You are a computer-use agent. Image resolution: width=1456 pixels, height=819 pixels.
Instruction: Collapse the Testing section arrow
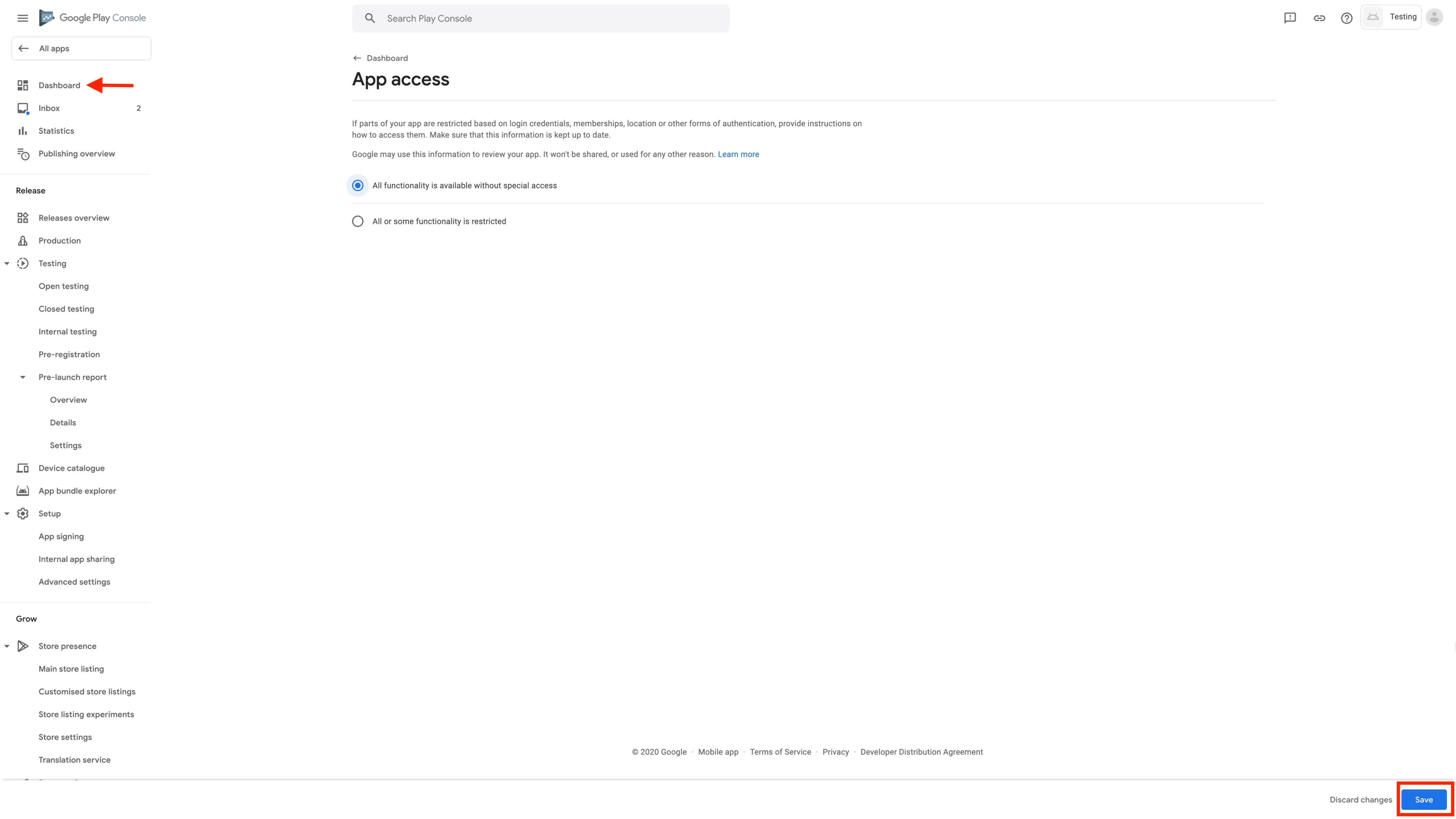point(7,263)
